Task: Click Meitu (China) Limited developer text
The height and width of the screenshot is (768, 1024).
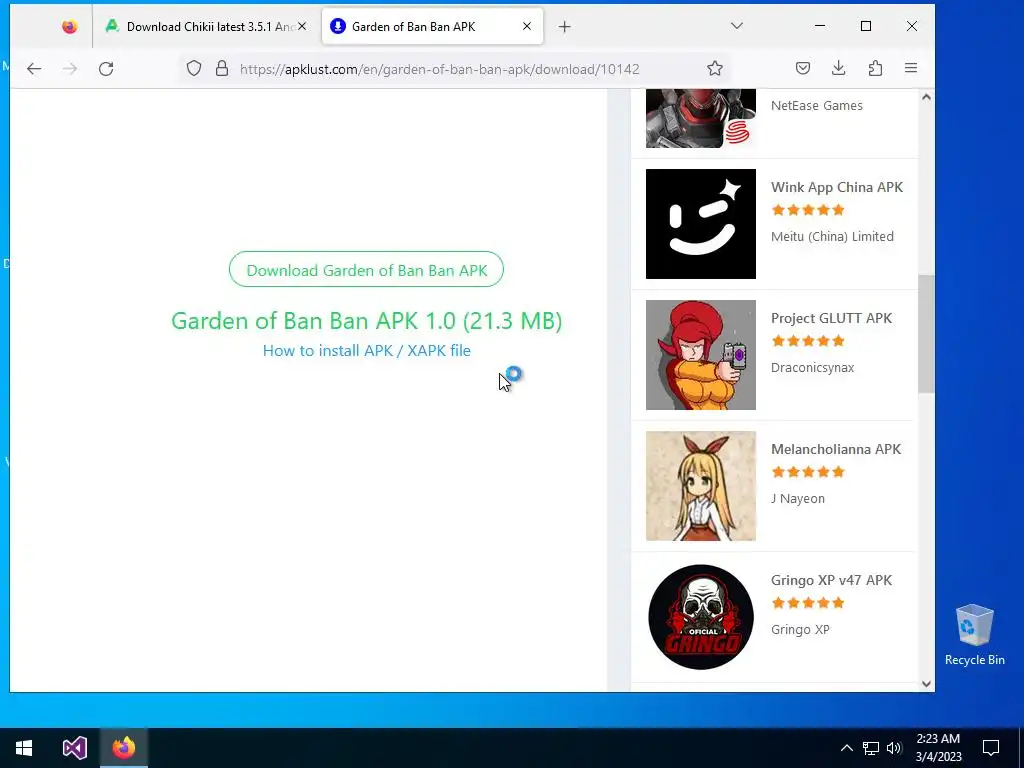Action: coord(832,236)
